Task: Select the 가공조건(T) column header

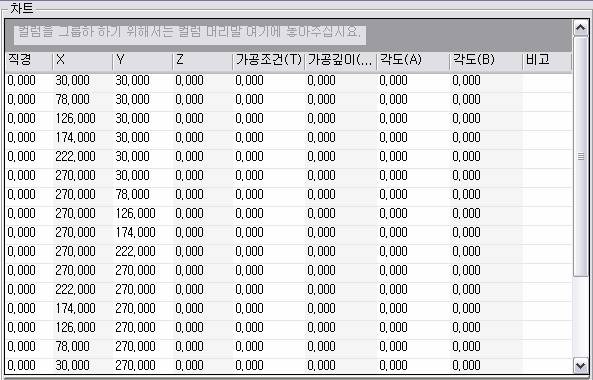Action: 269,60
